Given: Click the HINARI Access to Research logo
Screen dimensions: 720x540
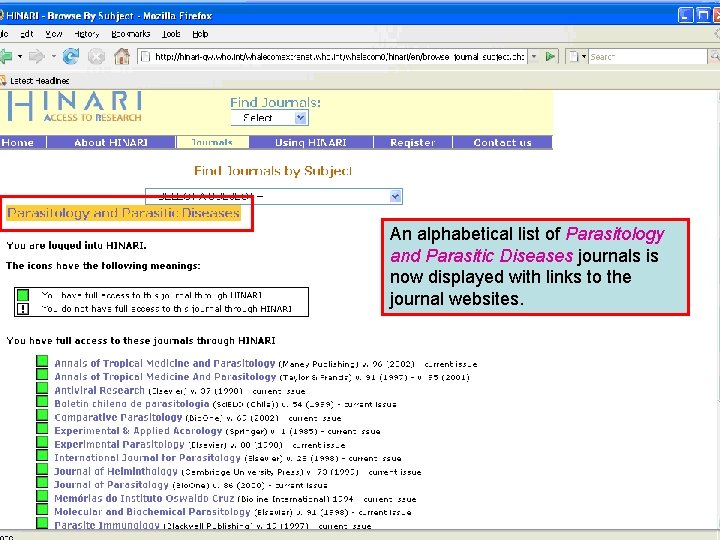Looking at the screenshot, I should coord(74,107).
